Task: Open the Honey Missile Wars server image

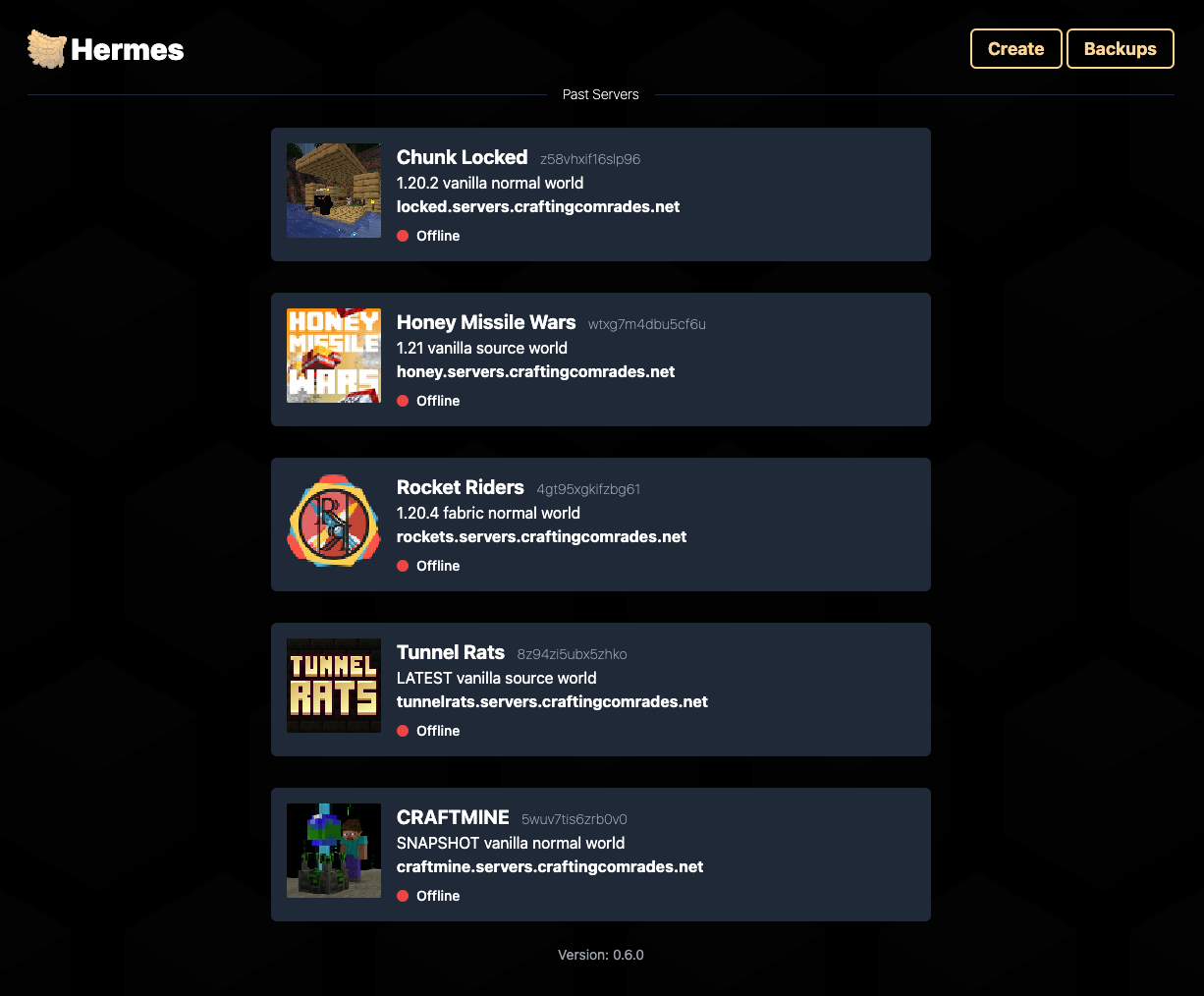Action: click(334, 356)
